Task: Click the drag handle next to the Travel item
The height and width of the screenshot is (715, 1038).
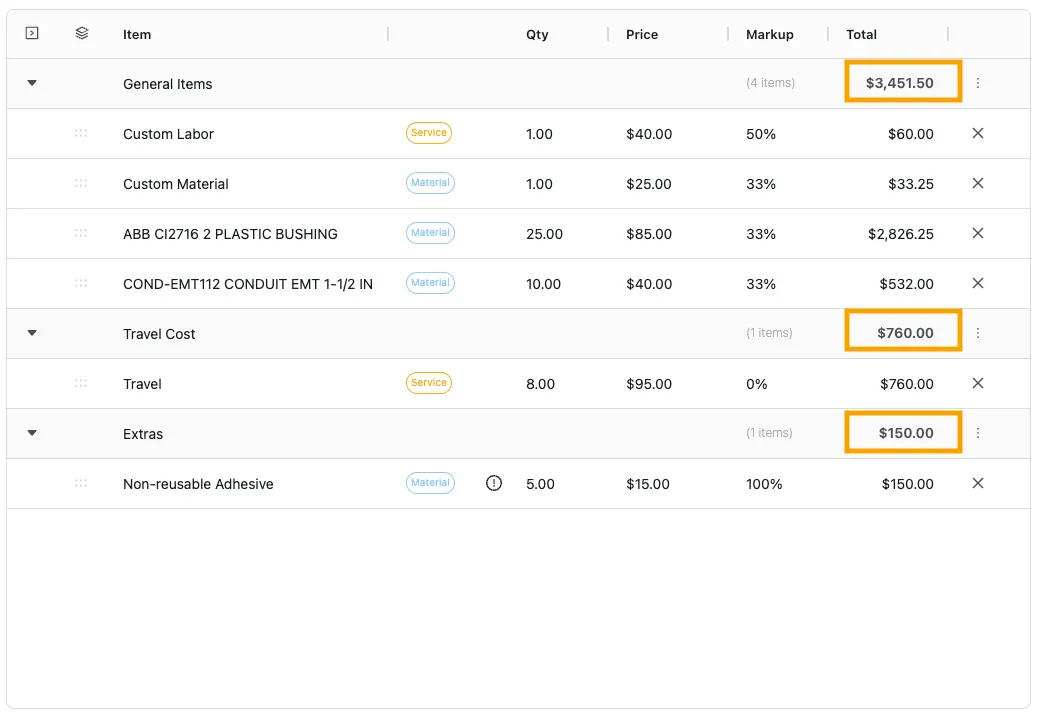Action: 81,383
